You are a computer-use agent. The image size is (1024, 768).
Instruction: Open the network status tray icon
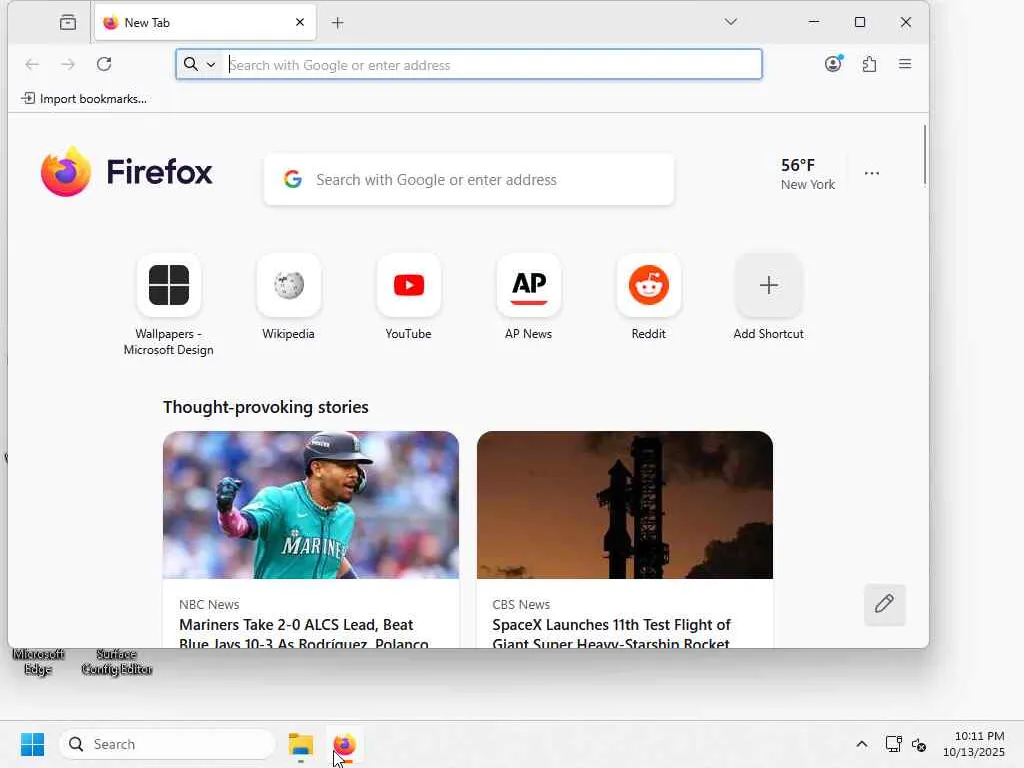tap(893, 744)
